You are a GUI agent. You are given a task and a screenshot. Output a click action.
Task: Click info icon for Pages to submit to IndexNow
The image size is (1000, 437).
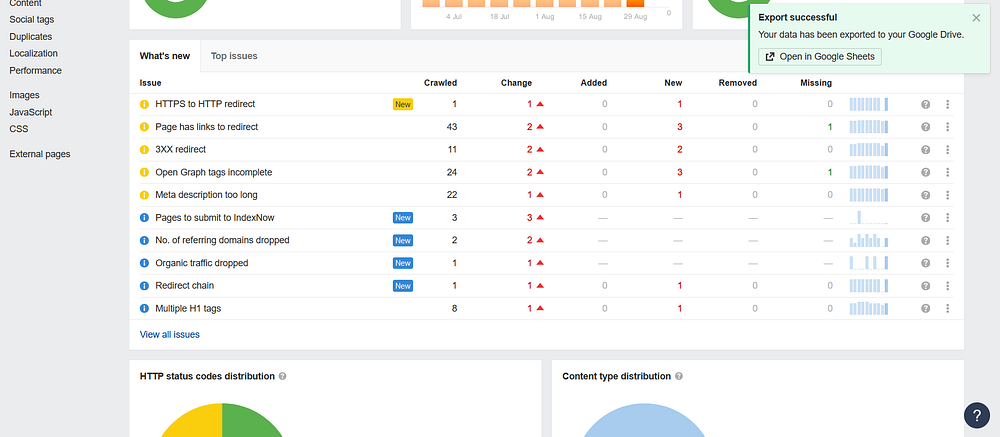pos(144,218)
